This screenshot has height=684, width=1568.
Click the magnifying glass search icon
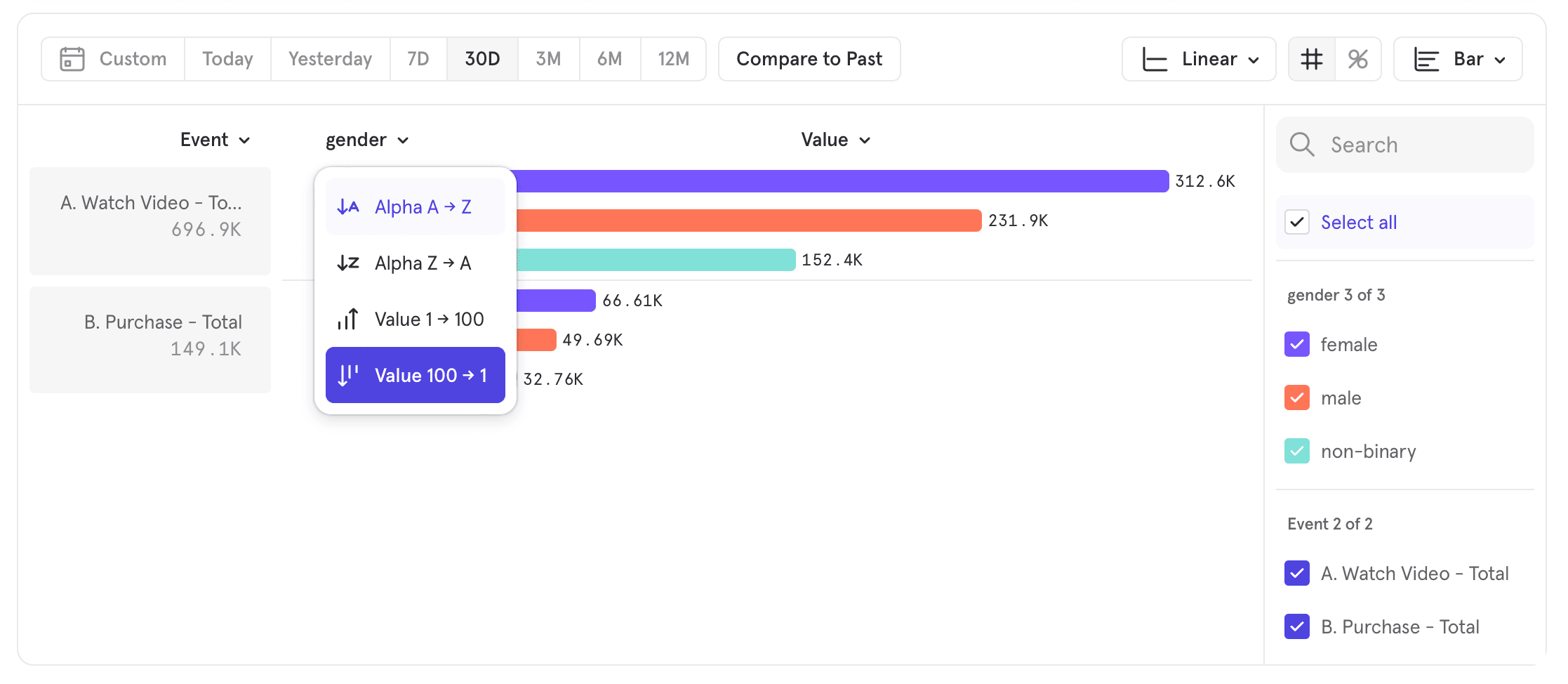[1302, 145]
